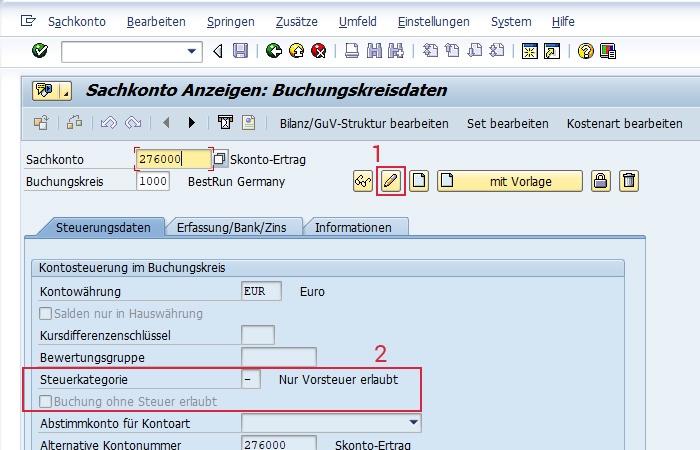Screen dimensions: 700x450
Task: Go to previous account with left triangle
Action: (x=166, y=122)
